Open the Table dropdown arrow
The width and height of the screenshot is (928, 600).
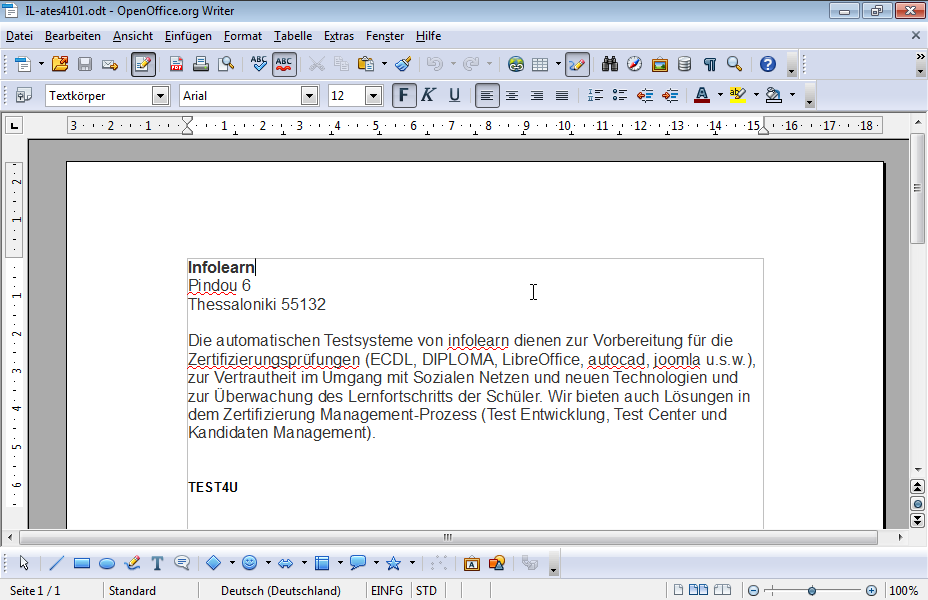coord(558,63)
